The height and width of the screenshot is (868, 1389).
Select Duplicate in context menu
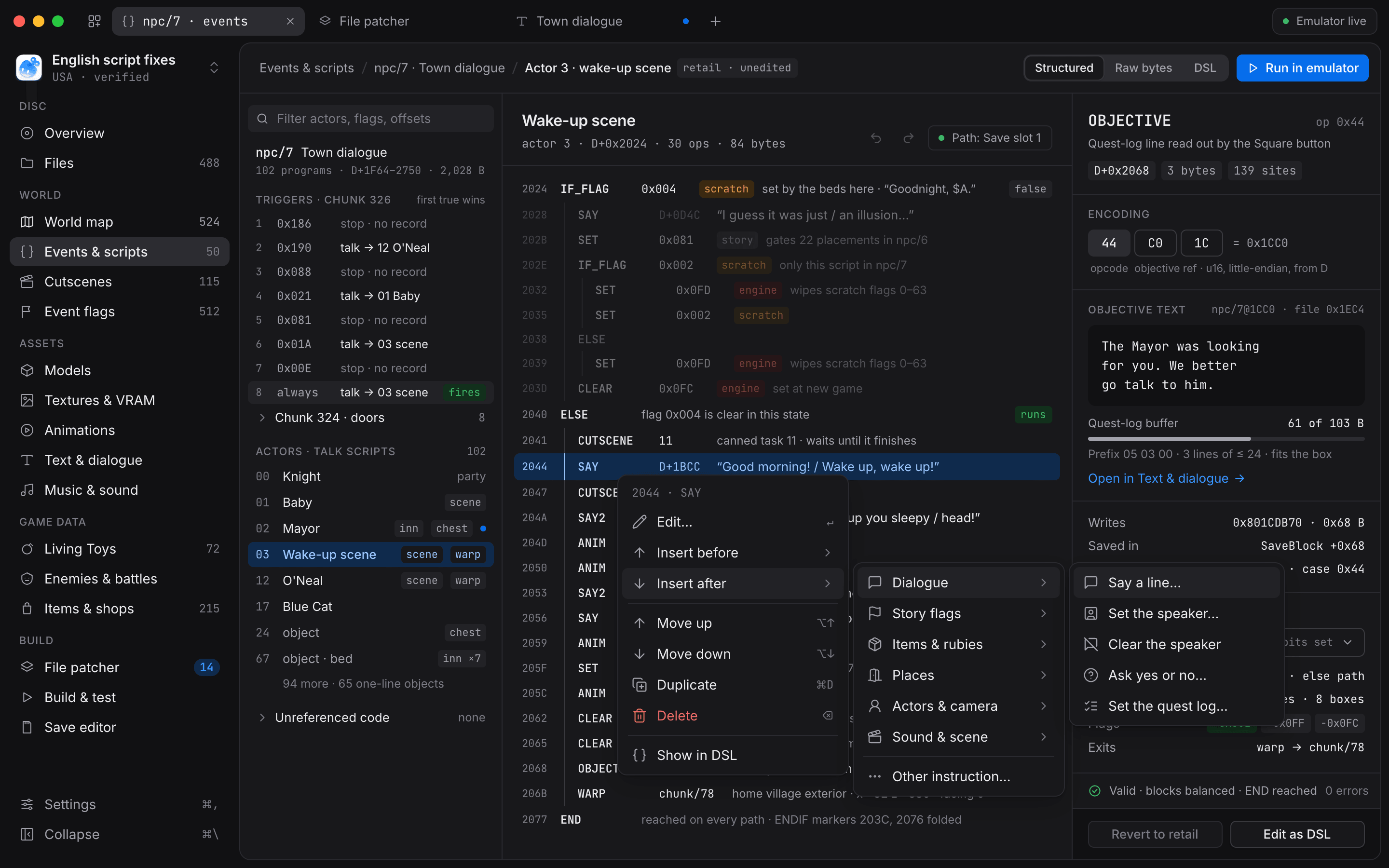point(733,685)
